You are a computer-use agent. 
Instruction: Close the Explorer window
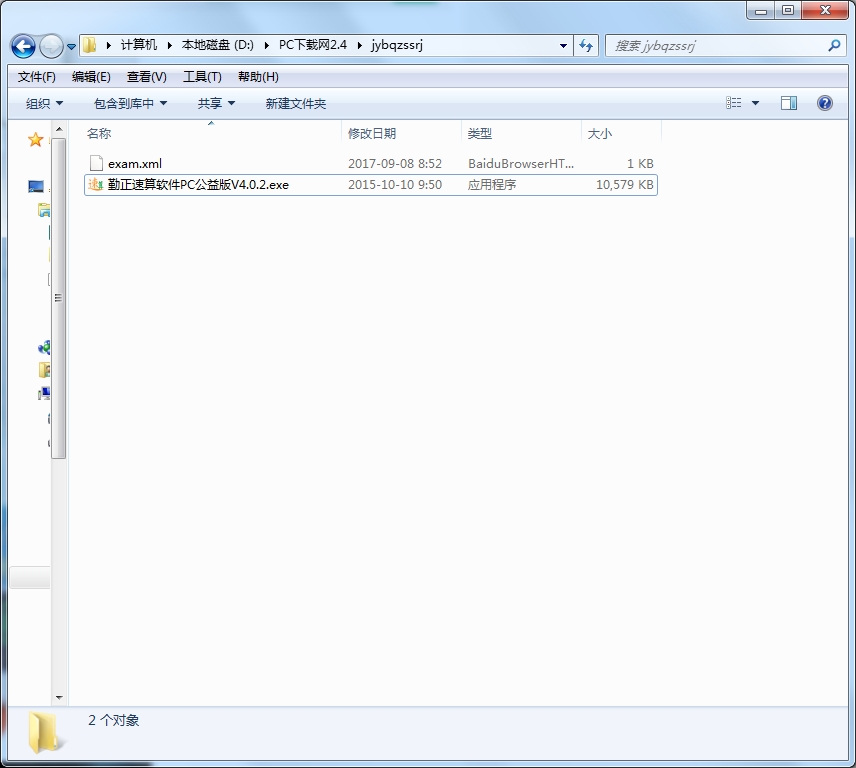pos(825,10)
